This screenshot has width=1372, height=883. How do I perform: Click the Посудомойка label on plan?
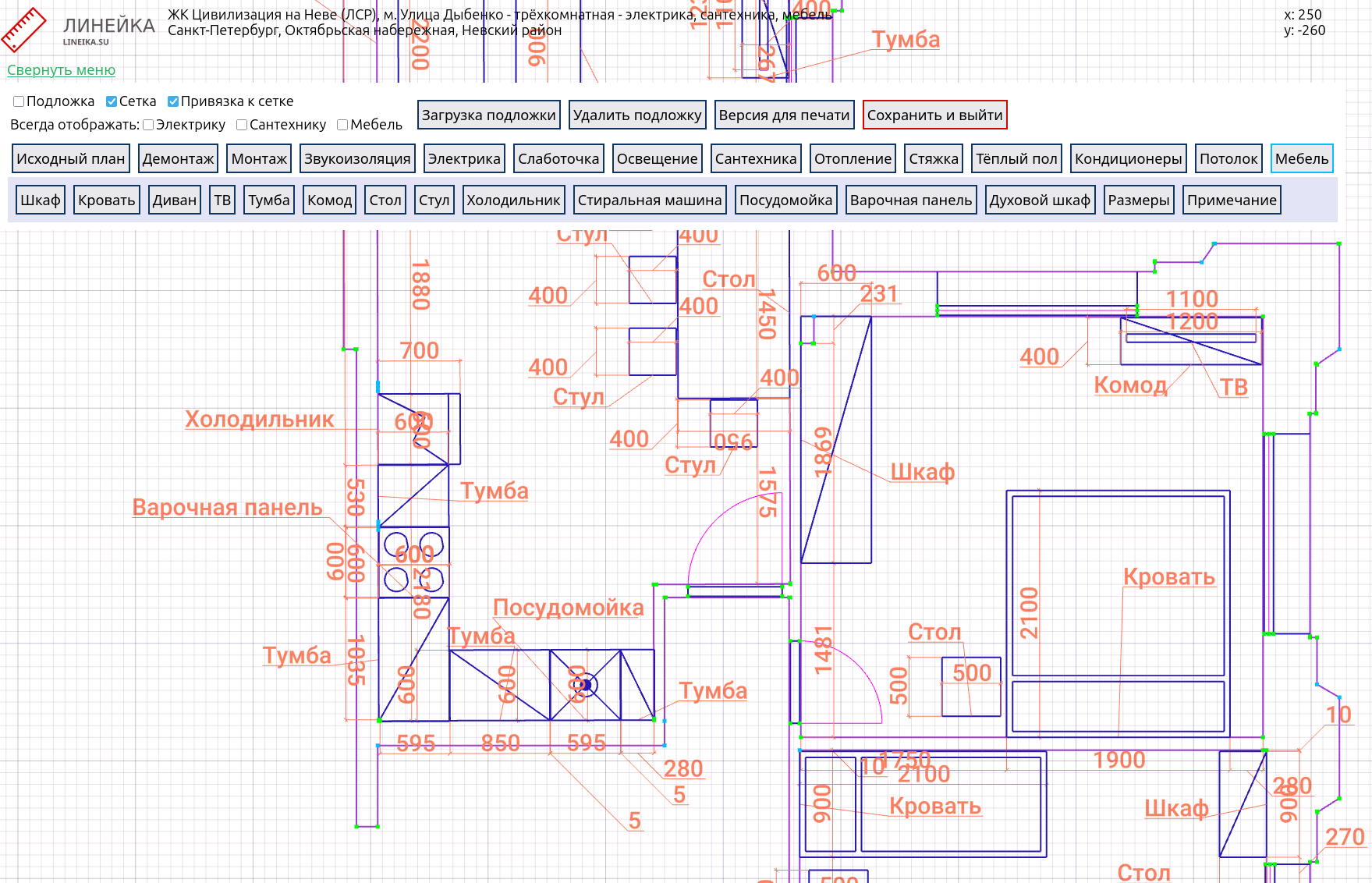[x=569, y=608]
